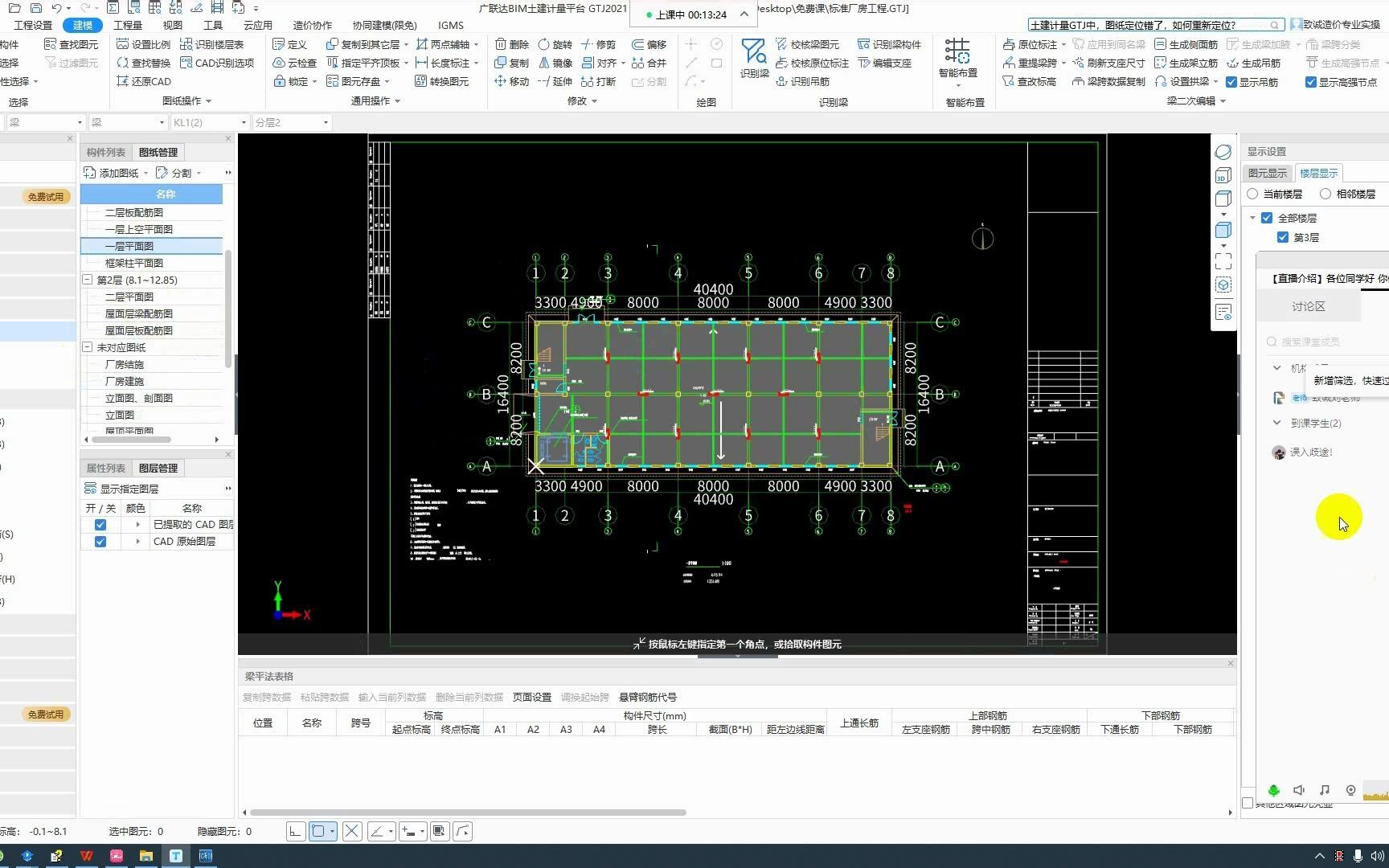Click the 查改标高 tool

[1030, 81]
